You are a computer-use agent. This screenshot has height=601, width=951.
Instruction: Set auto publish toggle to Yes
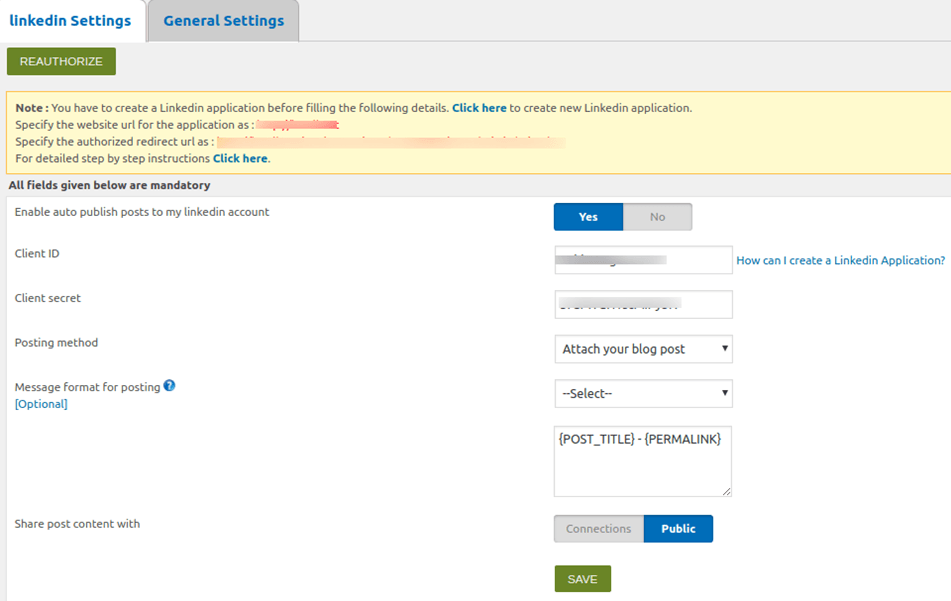click(x=588, y=217)
